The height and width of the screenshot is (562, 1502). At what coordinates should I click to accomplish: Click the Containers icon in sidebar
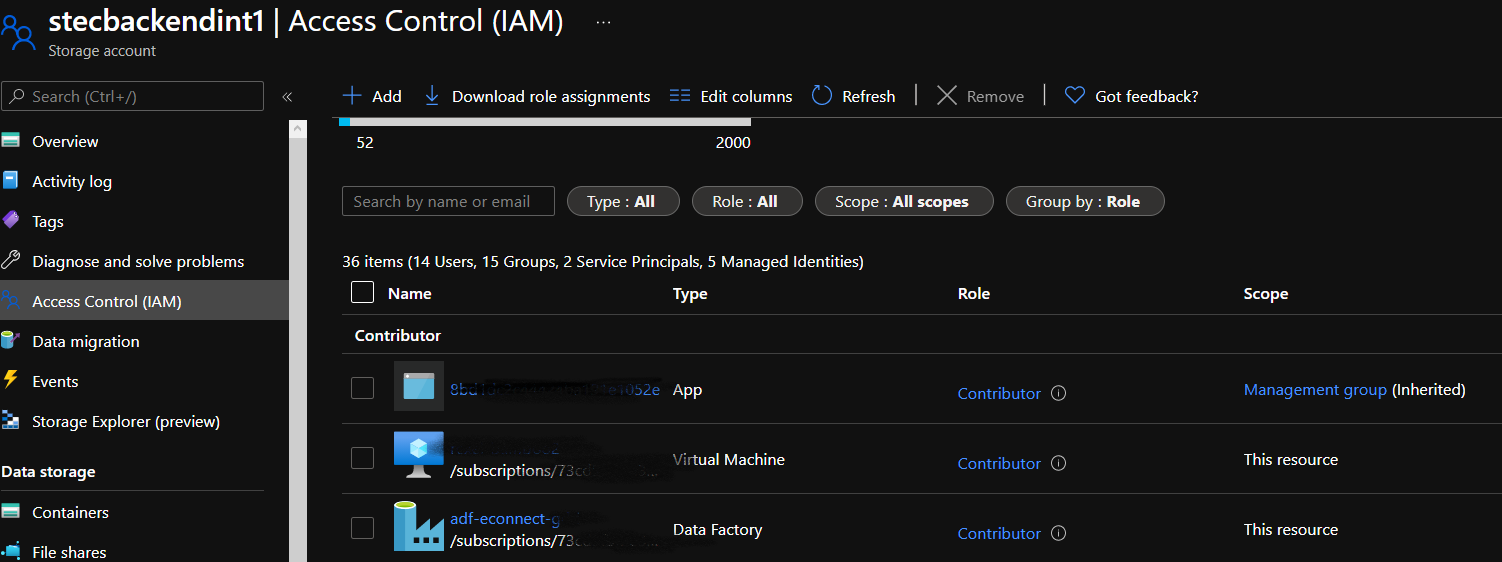(11, 512)
